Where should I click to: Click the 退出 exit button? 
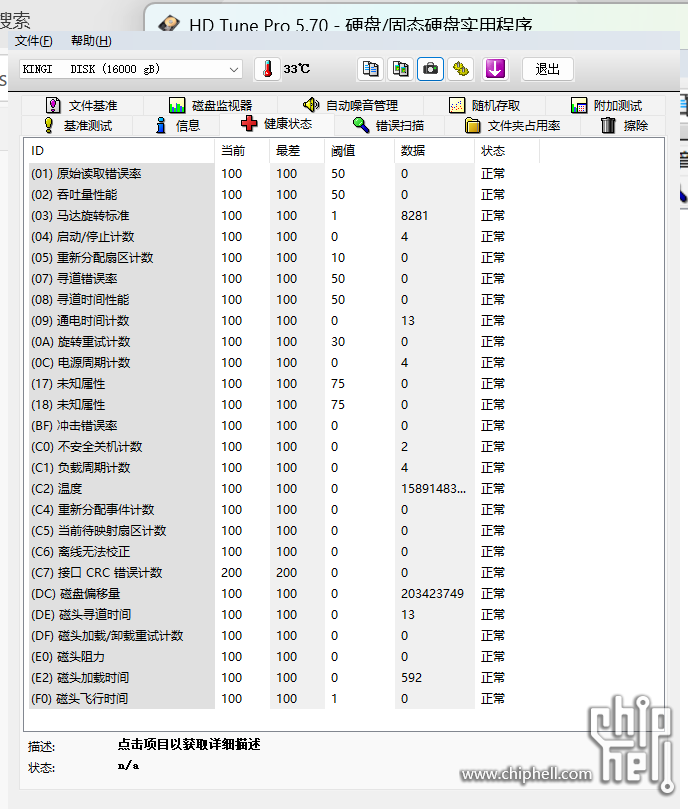click(548, 69)
